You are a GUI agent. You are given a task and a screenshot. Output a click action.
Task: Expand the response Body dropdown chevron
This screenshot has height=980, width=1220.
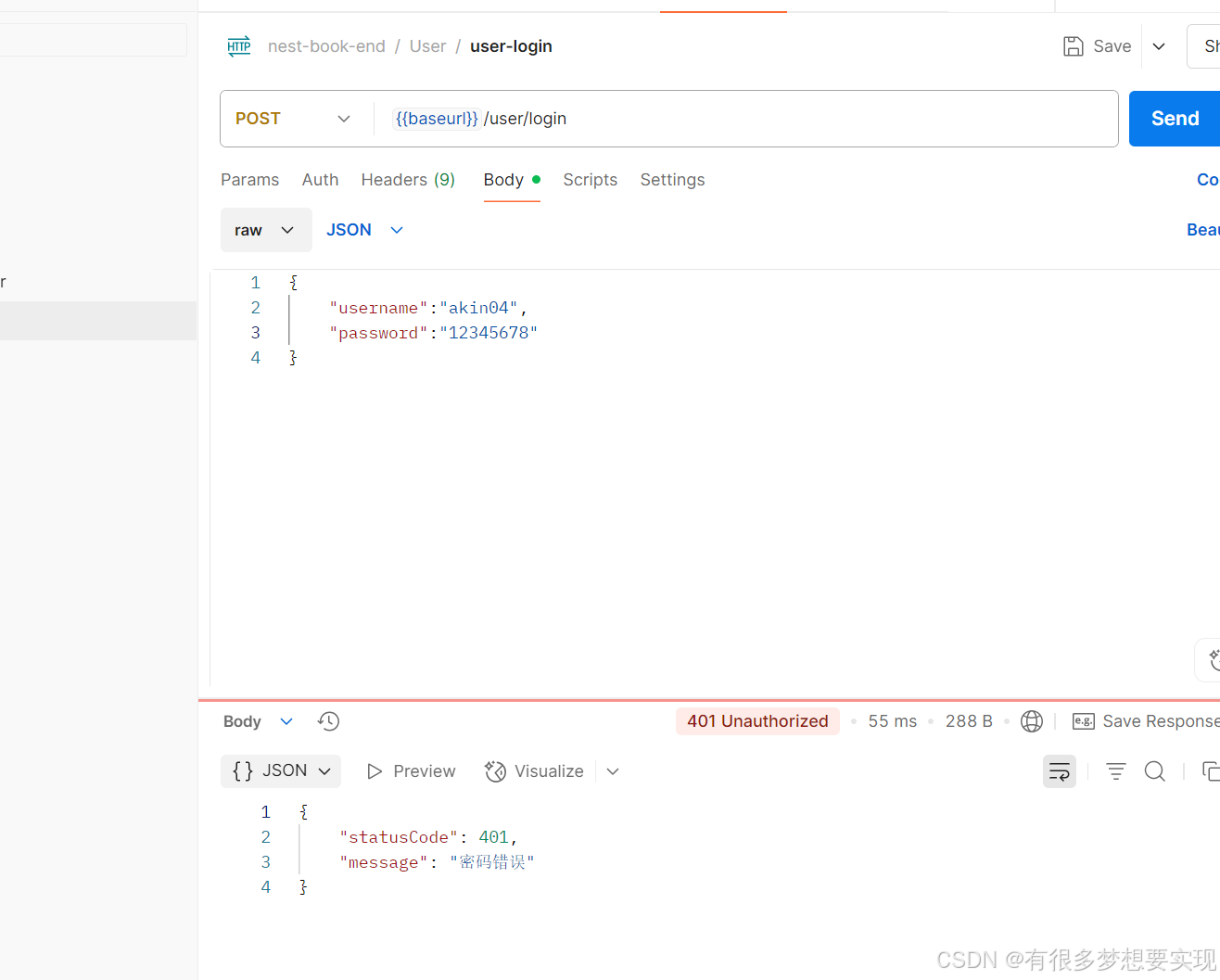point(286,721)
